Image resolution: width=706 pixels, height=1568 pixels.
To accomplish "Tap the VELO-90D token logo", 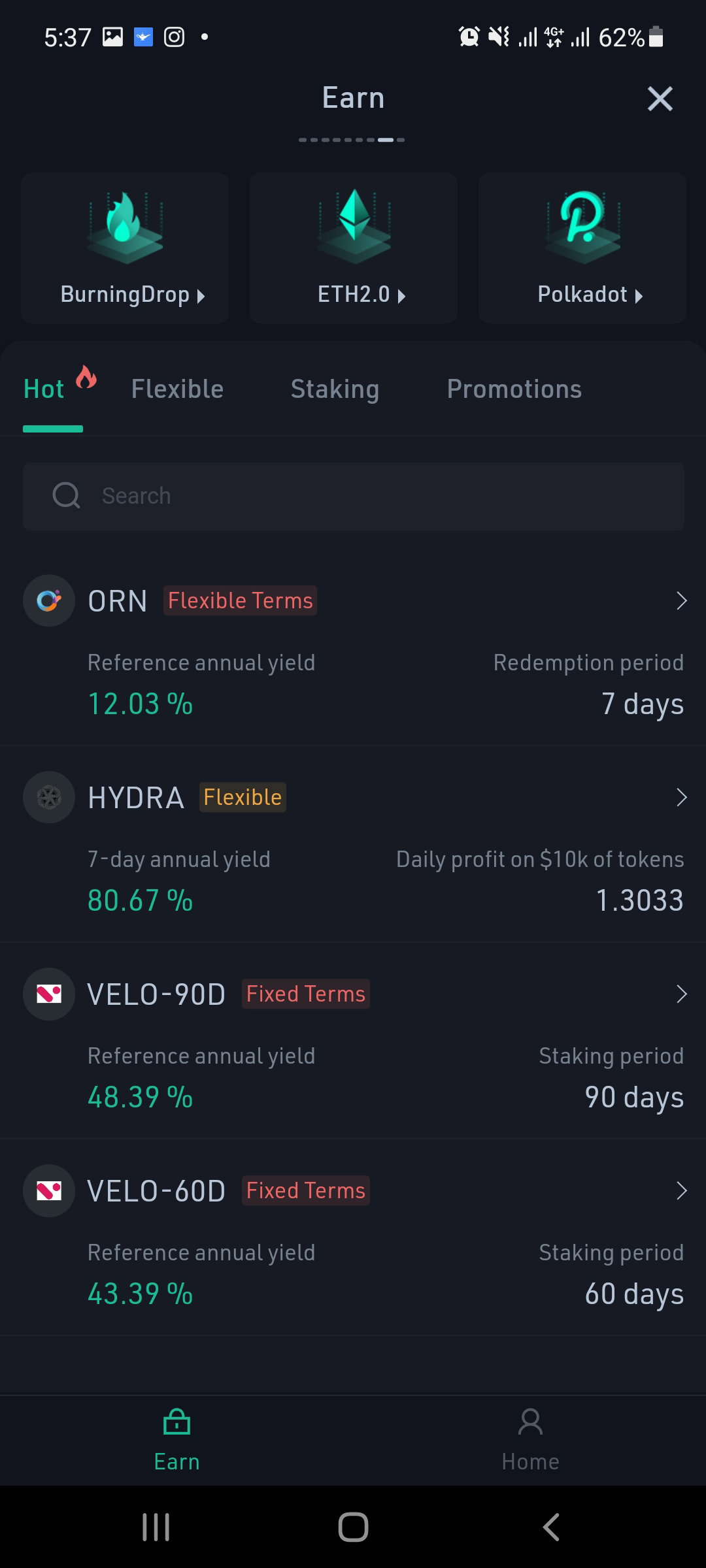I will tap(49, 994).
